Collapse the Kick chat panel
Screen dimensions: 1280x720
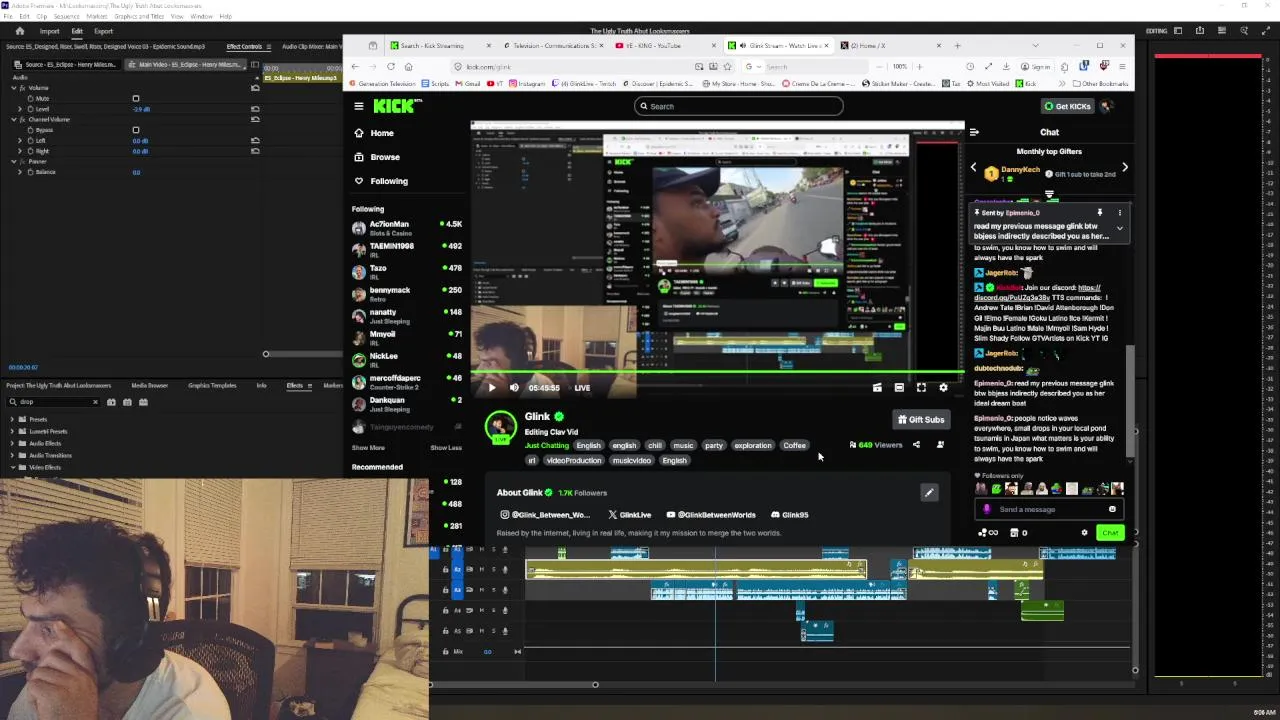(x=974, y=132)
